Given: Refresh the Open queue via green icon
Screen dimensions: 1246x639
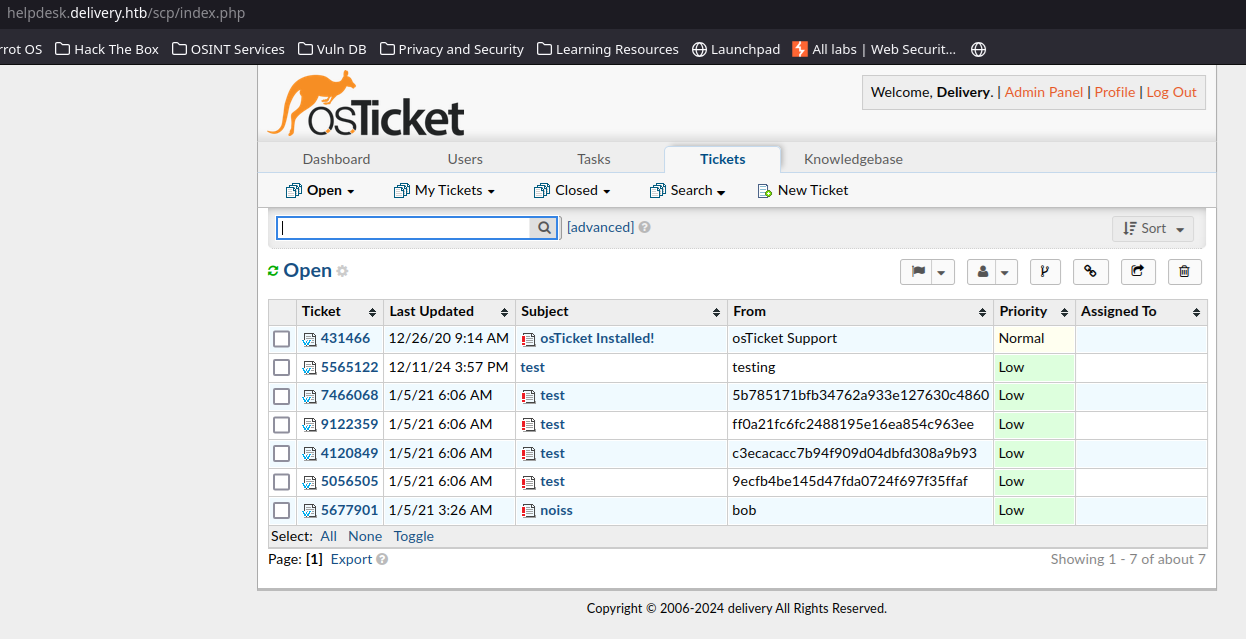Looking at the screenshot, I should (273, 271).
